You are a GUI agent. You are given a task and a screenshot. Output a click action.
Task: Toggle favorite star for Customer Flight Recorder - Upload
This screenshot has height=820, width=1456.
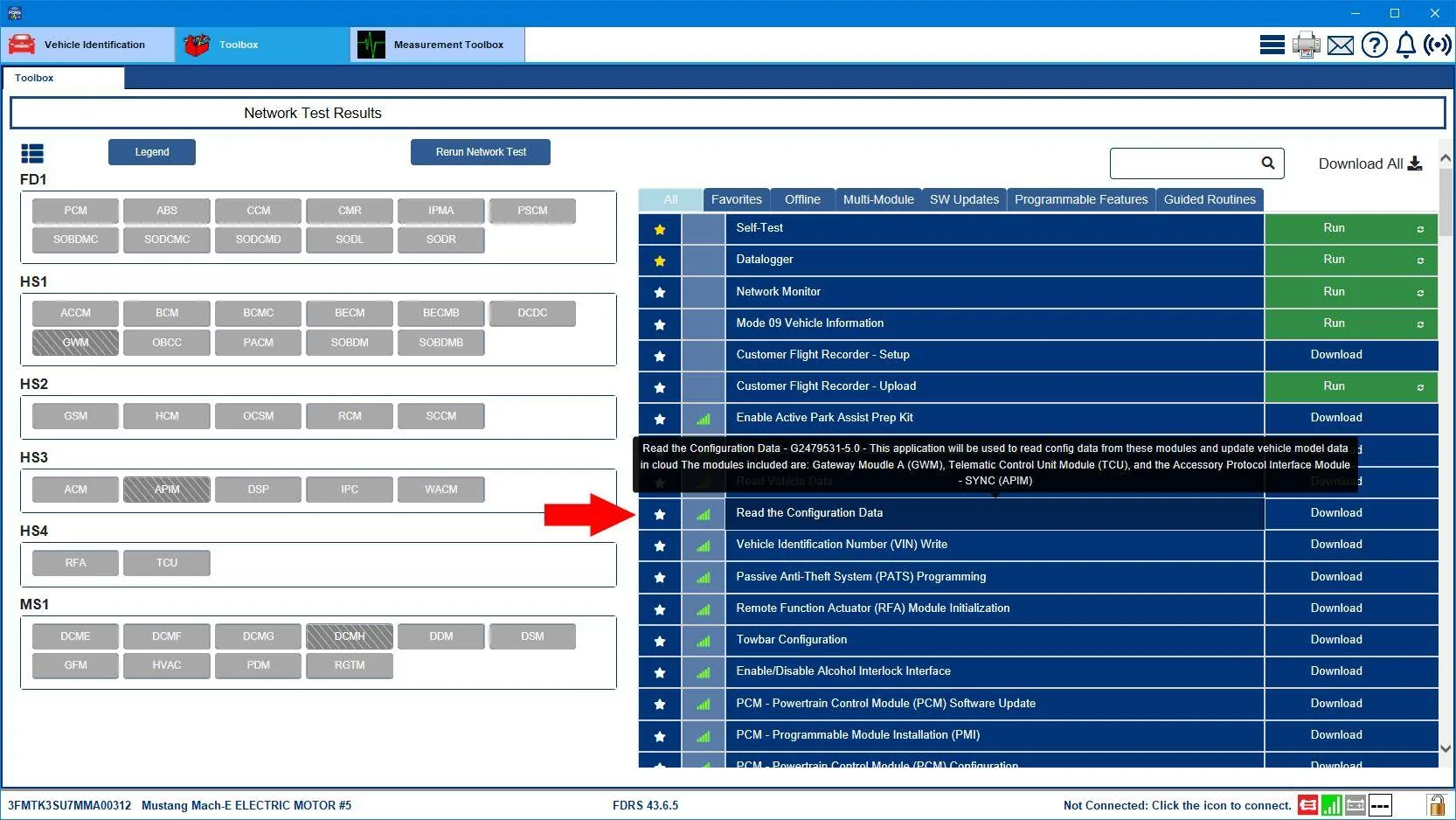[660, 387]
